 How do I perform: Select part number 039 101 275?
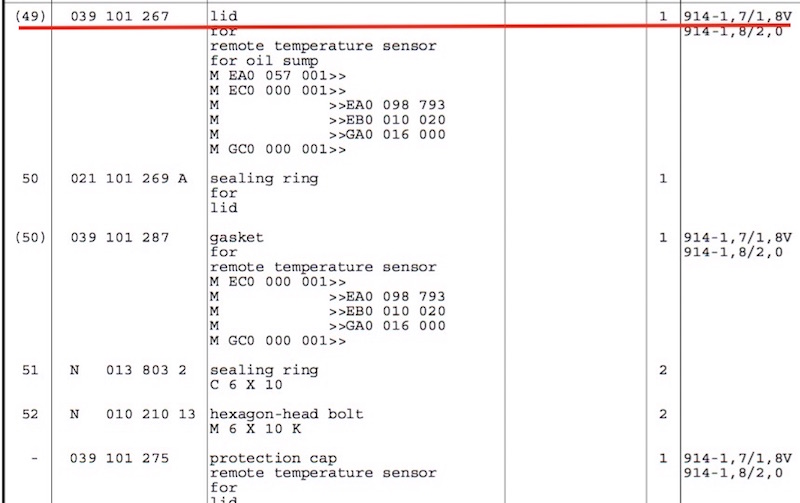[119, 458]
